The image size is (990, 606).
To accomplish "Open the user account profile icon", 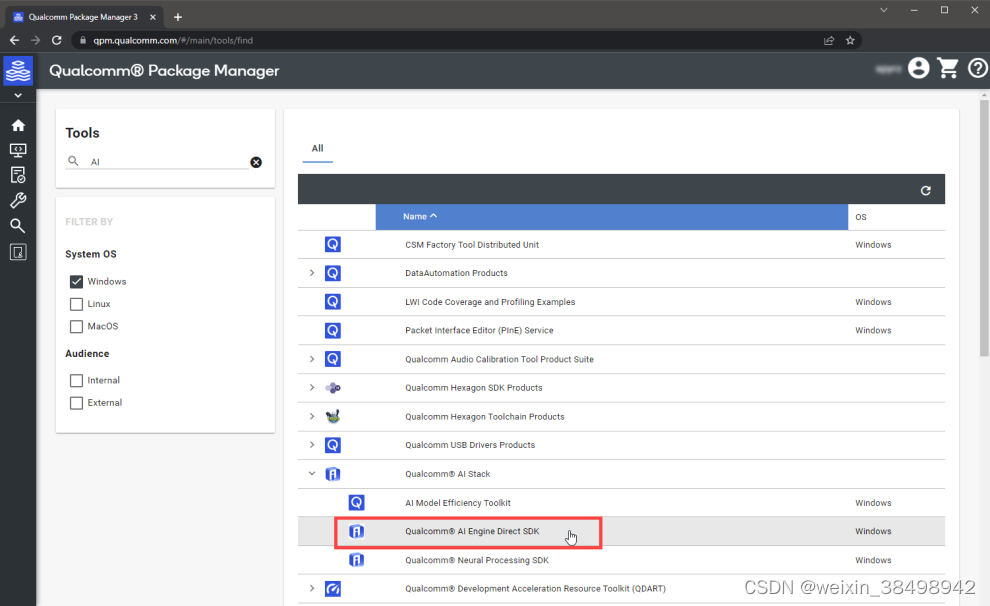I will [x=918, y=68].
